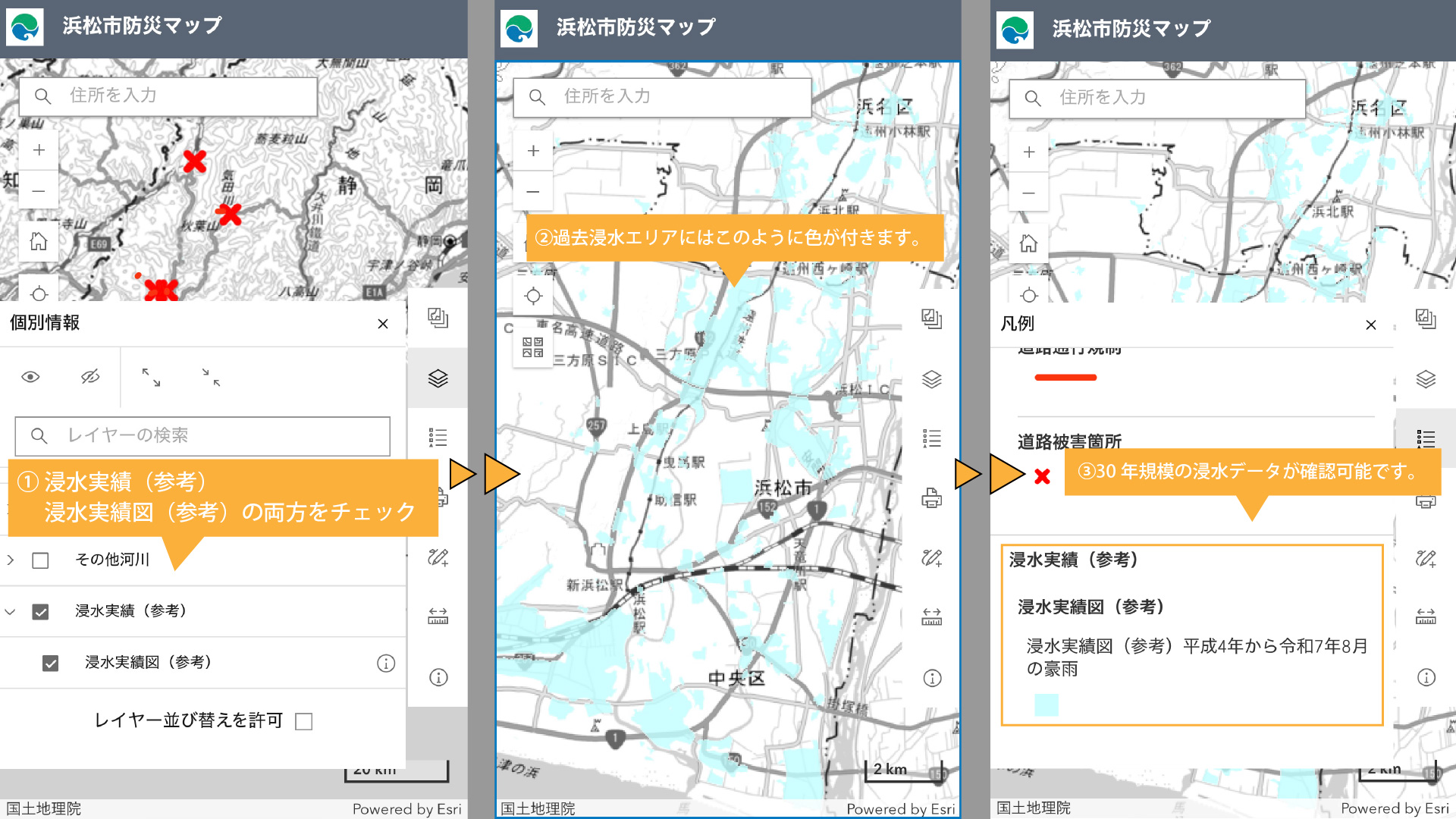The image size is (1456, 819).
Task: Open the basemap gallery icon in the left sidebar
Action: click(x=438, y=318)
